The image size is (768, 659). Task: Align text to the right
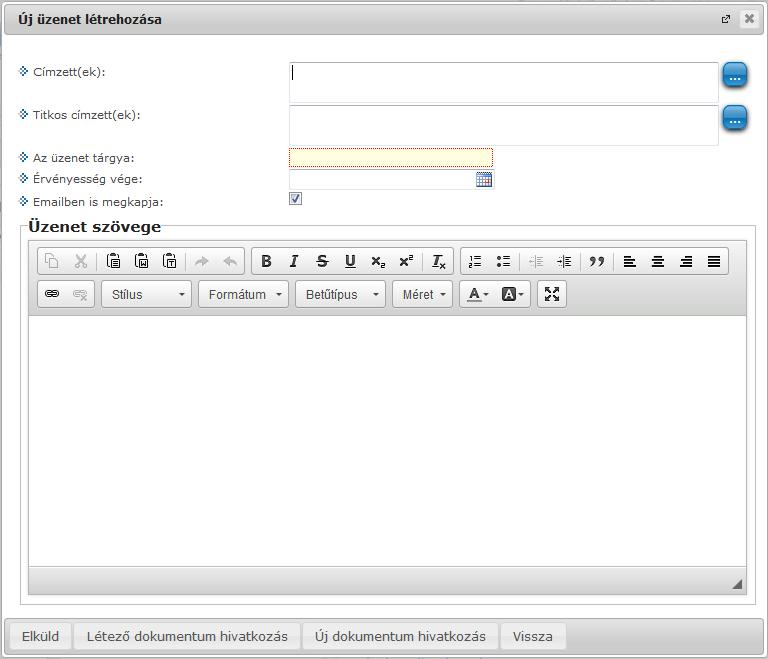pos(686,261)
